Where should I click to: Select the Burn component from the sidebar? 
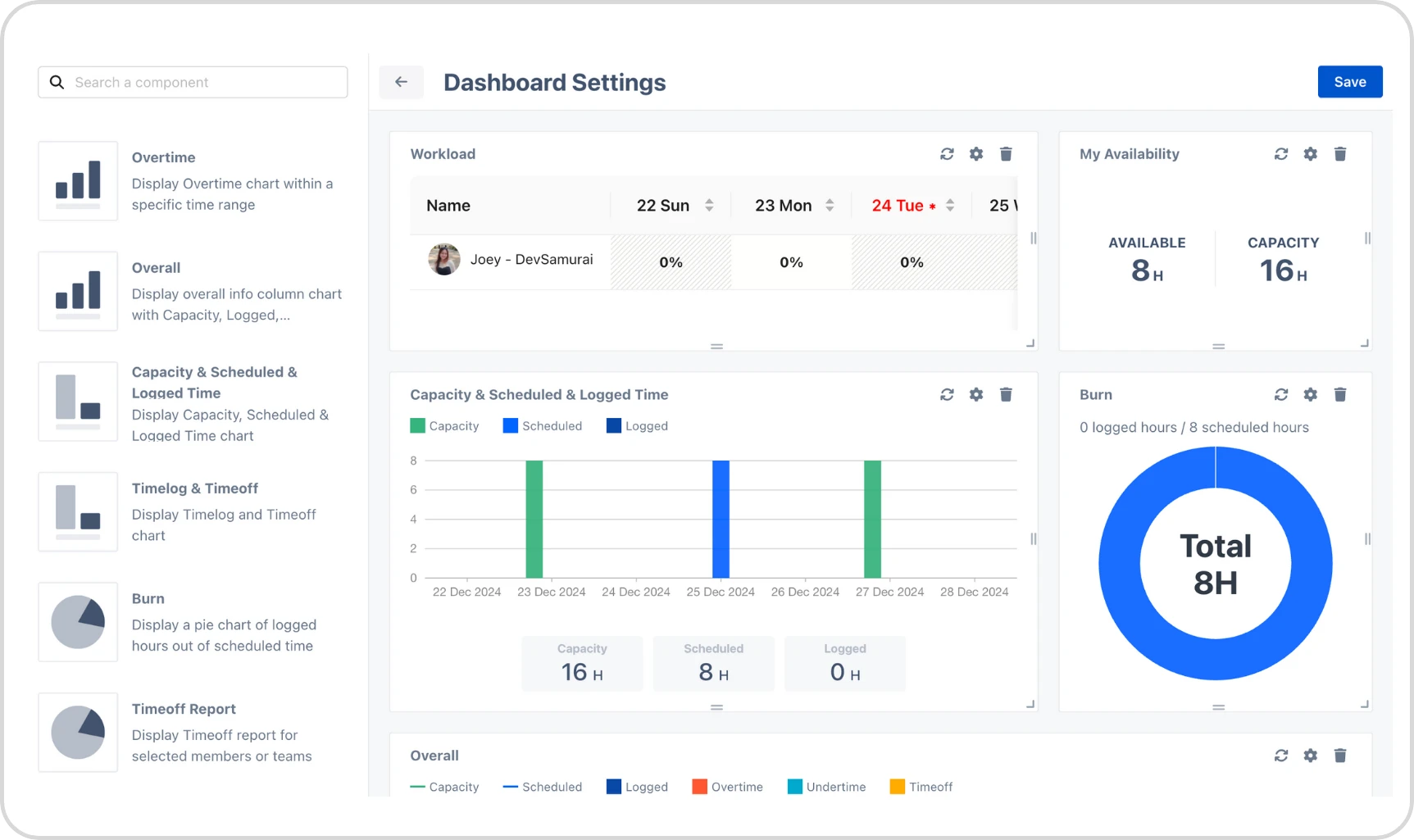(x=193, y=621)
